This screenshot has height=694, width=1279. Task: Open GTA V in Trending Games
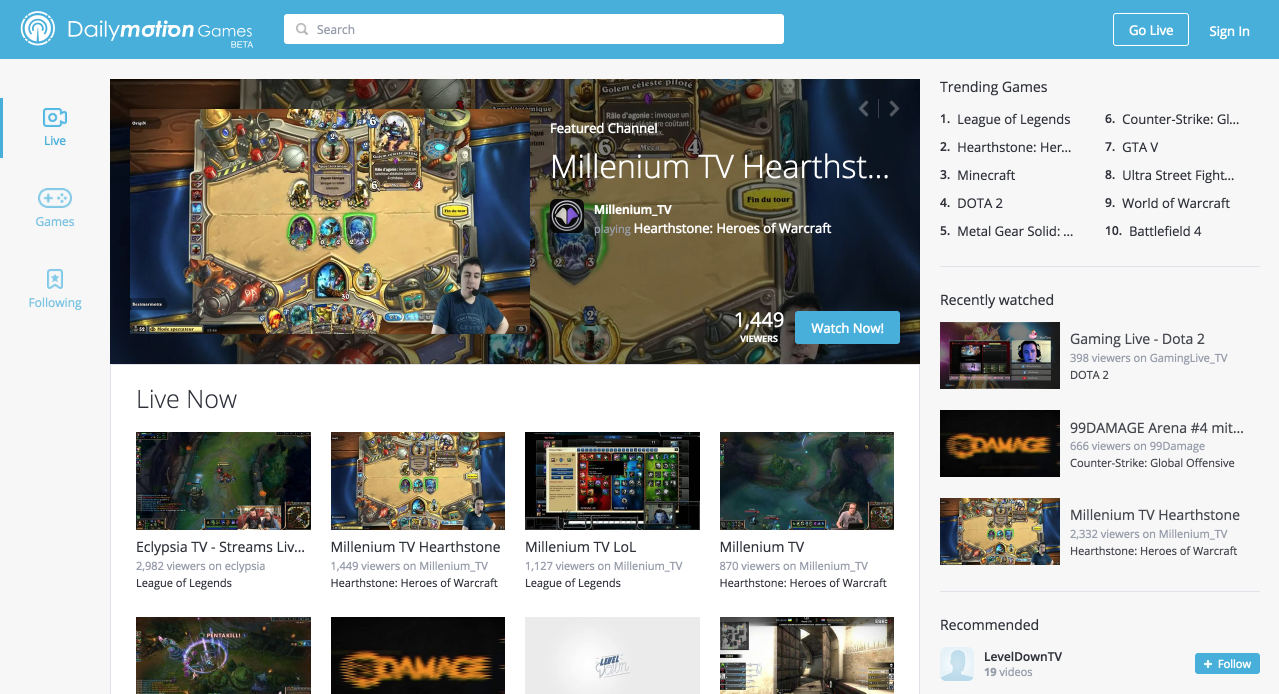pyautogui.click(x=1140, y=147)
